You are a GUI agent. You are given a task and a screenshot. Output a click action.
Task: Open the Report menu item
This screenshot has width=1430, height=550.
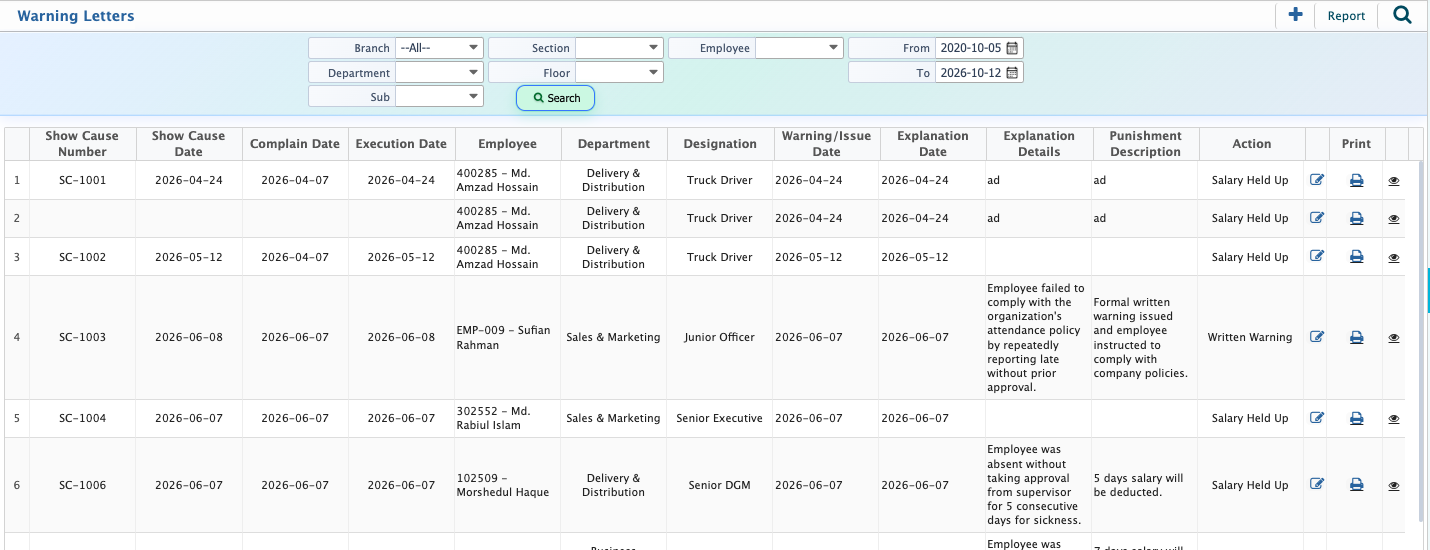point(1346,16)
